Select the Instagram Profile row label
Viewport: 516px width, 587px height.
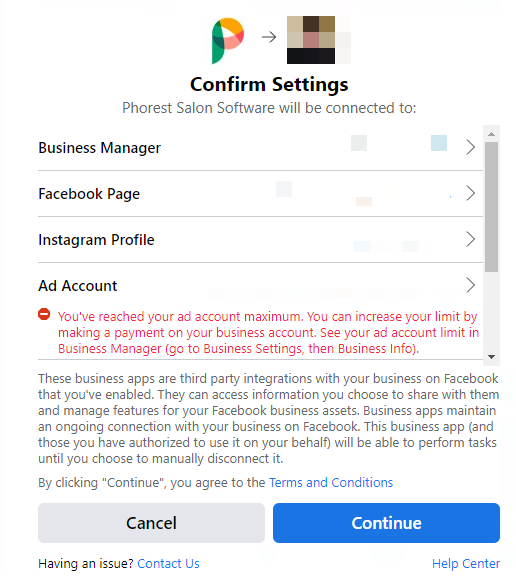(x=96, y=240)
